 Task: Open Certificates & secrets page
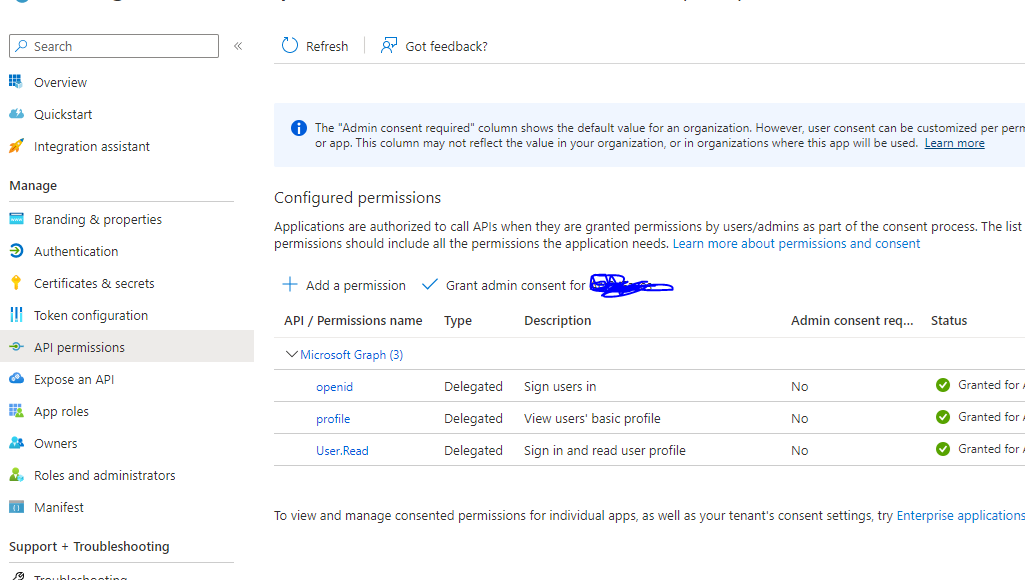(94, 283)
